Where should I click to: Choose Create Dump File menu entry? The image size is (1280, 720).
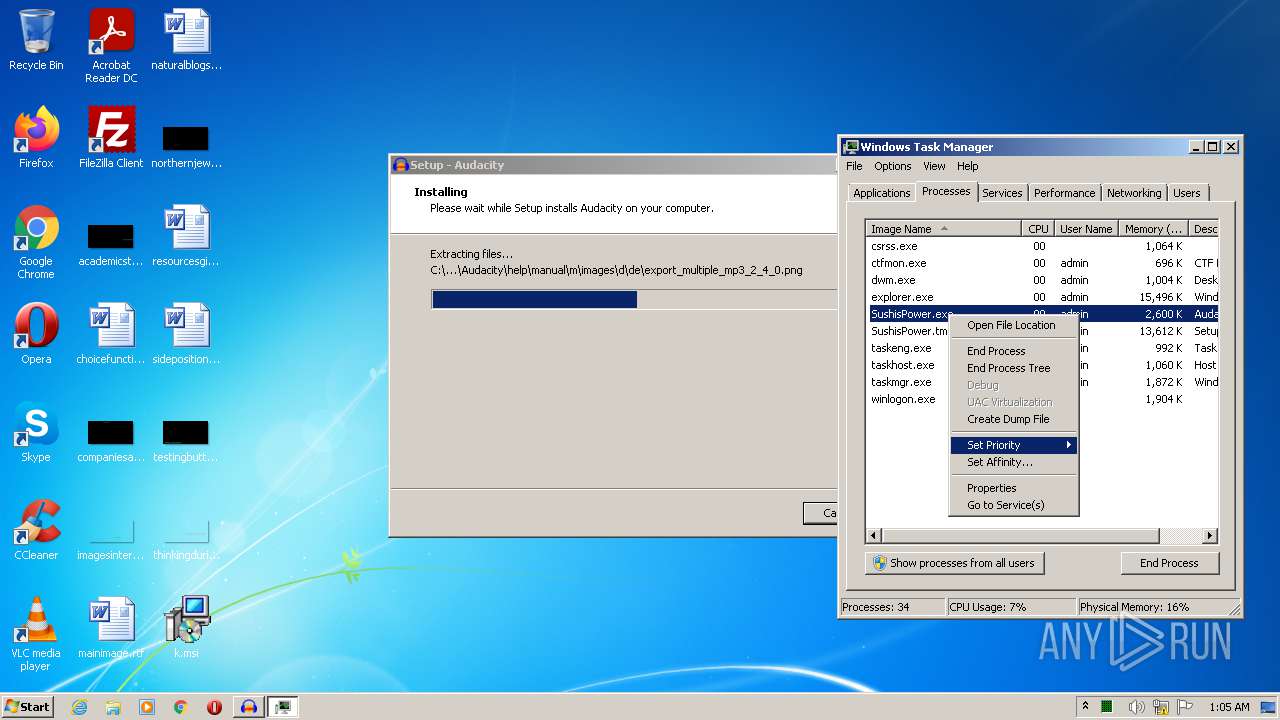(1014, 419)
